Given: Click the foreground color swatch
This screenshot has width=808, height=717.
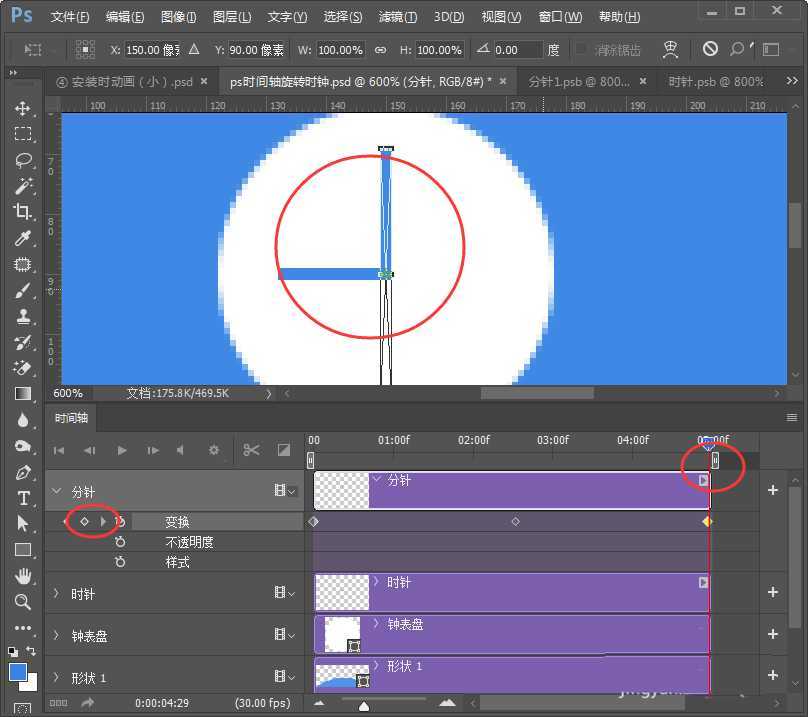Looking at the screenshot, I should pyautogui.click(x=17, y=671).
